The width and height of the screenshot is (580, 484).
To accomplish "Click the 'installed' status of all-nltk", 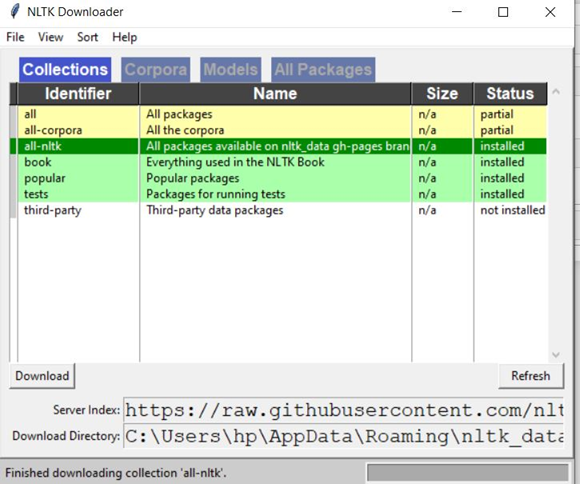I will pyautogui.click(x=502, y=146).
